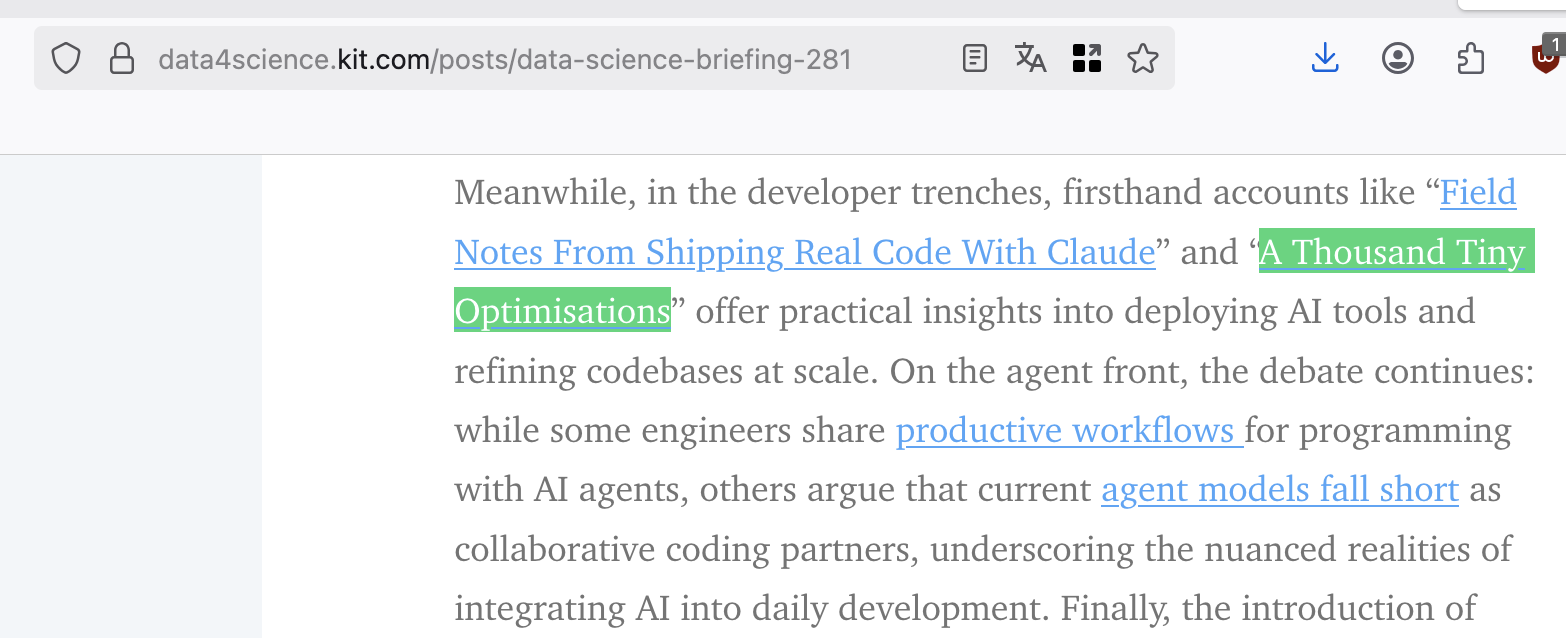Click the red shield extension with badge
Viewport: 1566px width, 638px height.
coord(1546,57)
